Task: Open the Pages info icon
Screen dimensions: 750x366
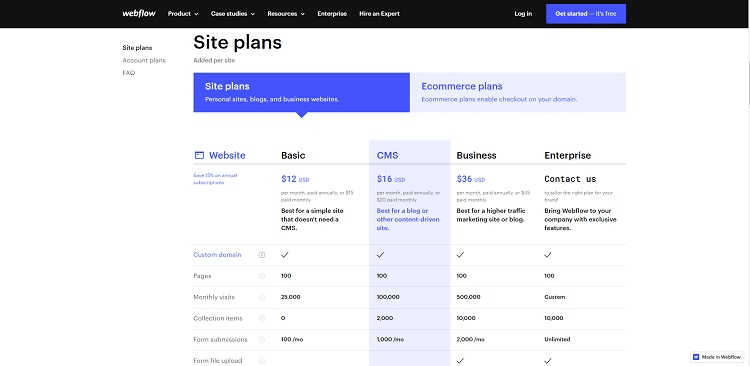Action: coord(262,276)
